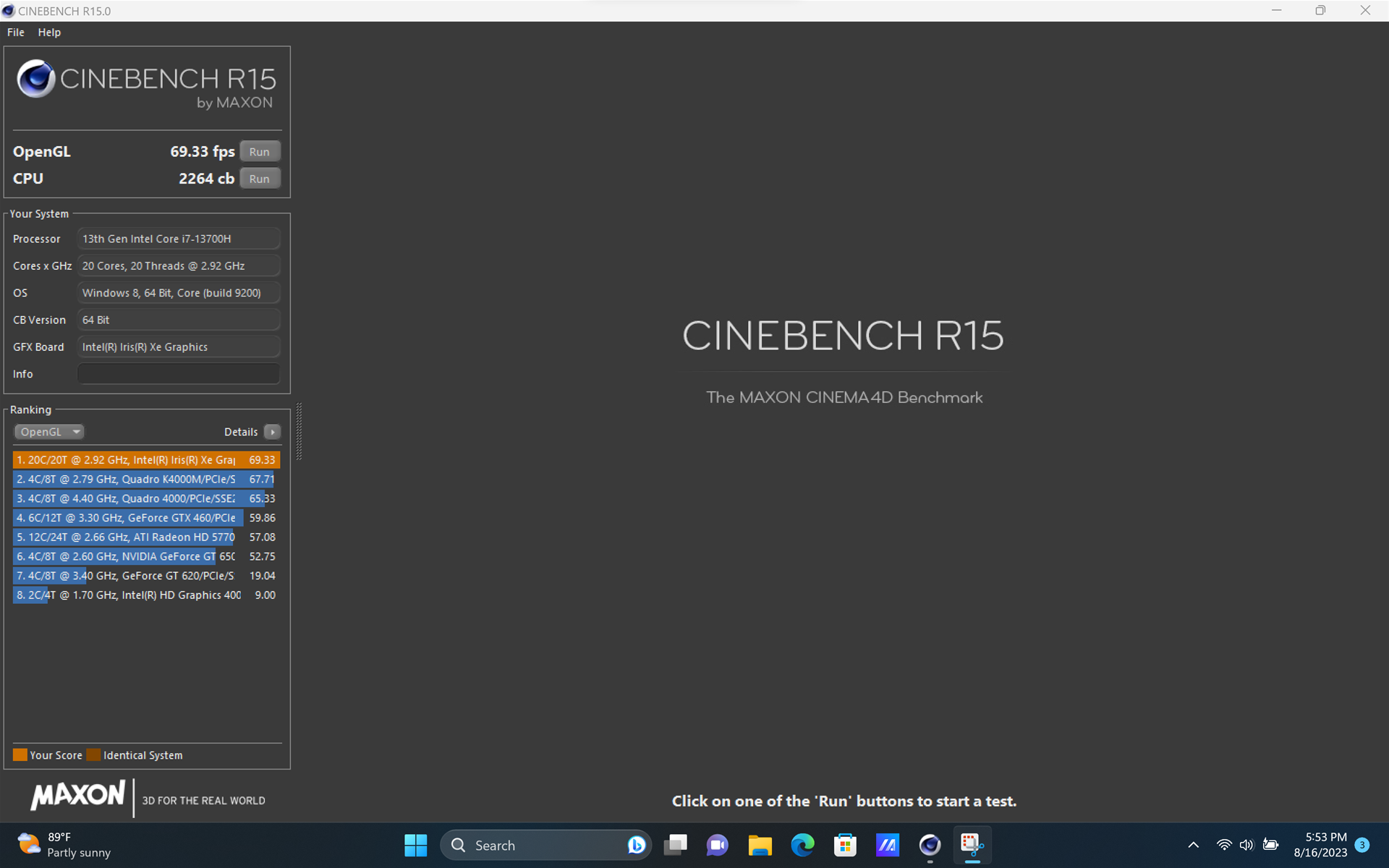This screenshot has width=1389, height=868.
Task: Minimize the Cinebench window
Action: [x=1276, y=11]
